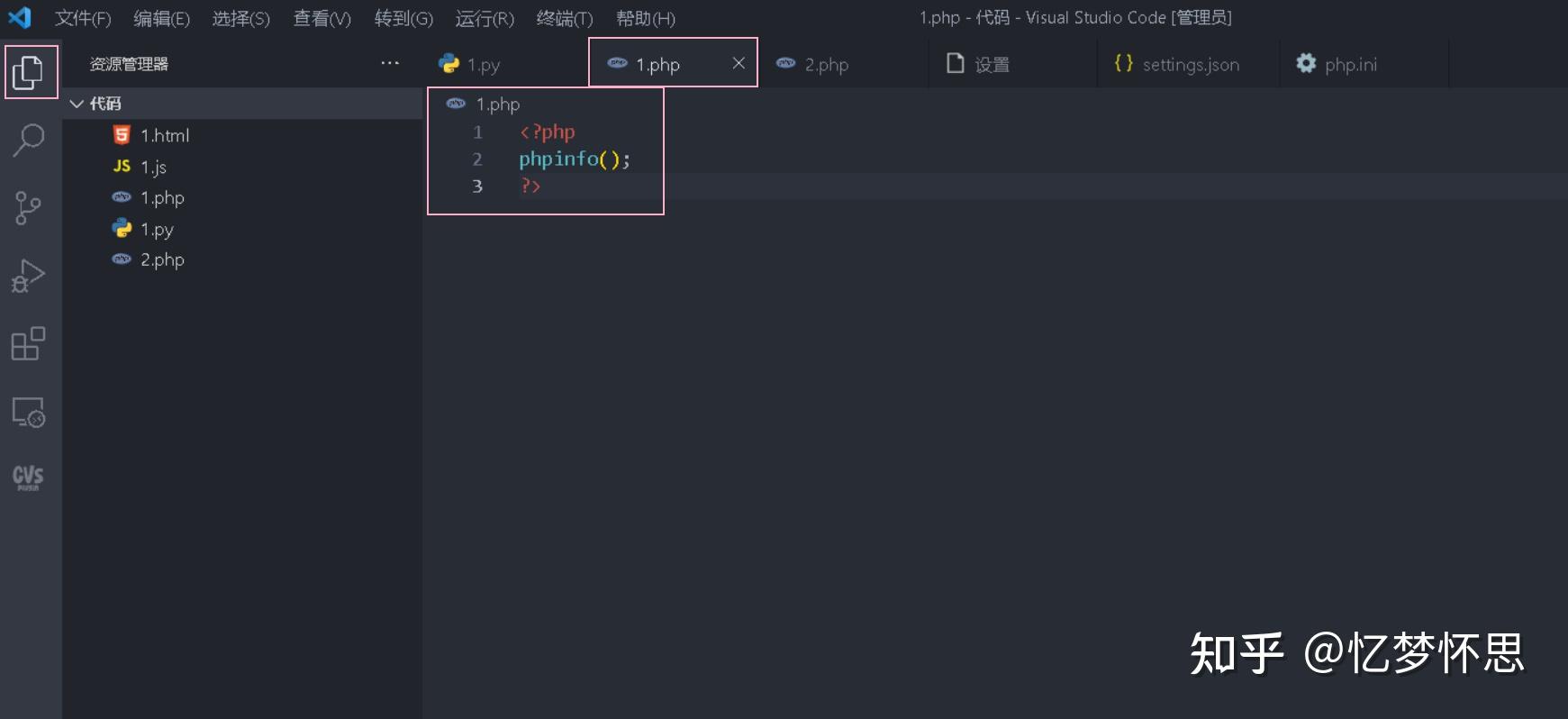The image size is (1568, 719).
Task: Open the Explorer more actions menu
Action: [390, 62]
